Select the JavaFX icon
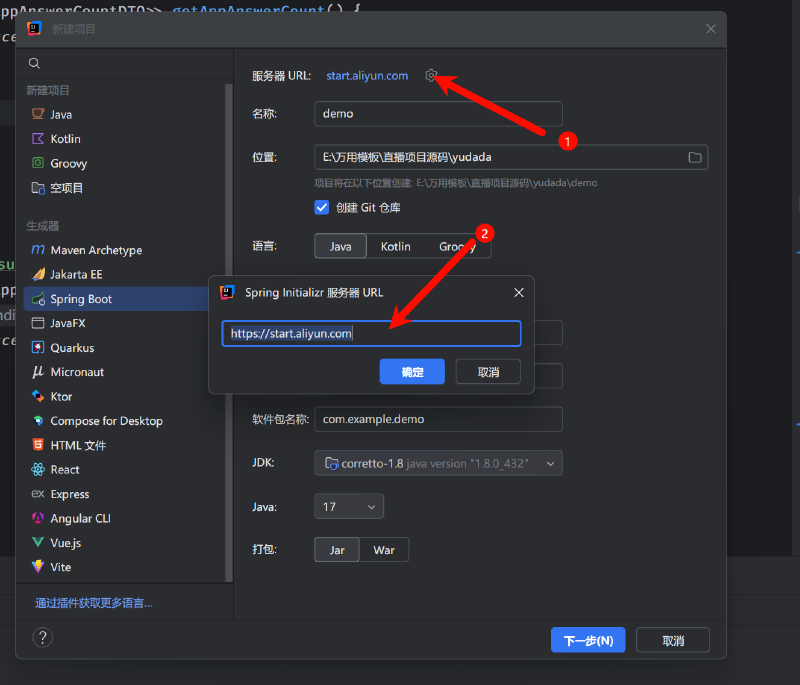 click(x=38, y=323)
